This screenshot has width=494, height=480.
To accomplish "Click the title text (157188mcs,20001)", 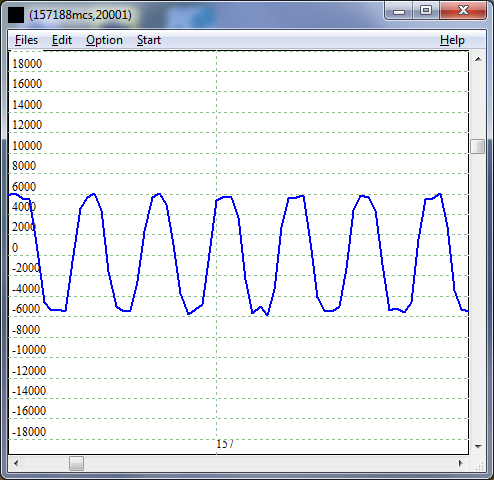I will click(x=80, y=15).
